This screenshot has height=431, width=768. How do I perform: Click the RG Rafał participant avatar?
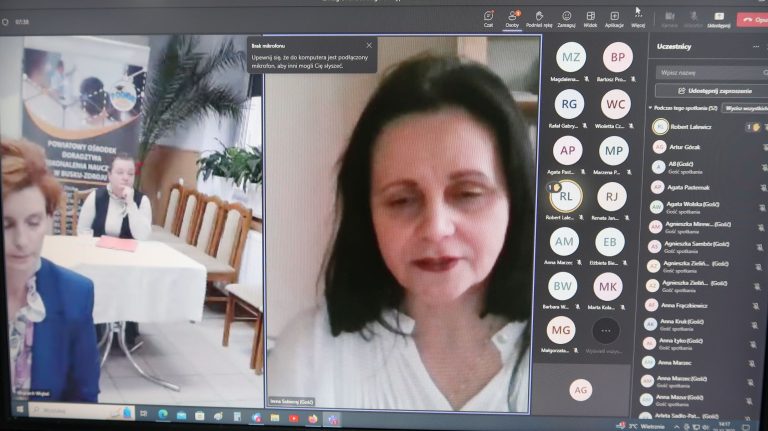point(569,104)
